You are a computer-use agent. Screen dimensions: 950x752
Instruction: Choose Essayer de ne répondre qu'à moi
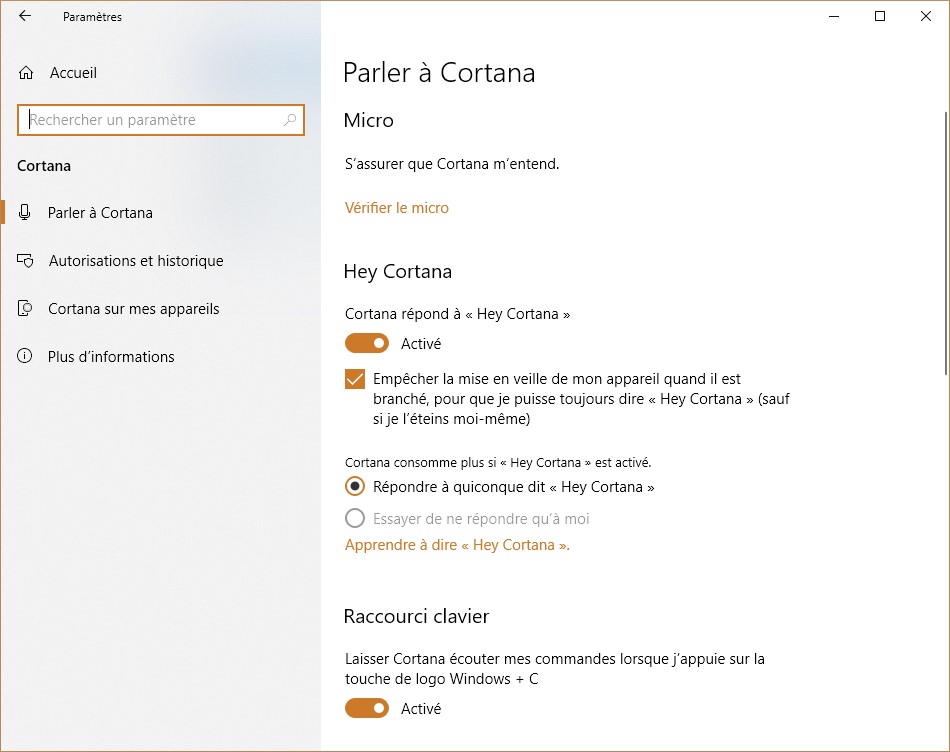pos(355,519)
